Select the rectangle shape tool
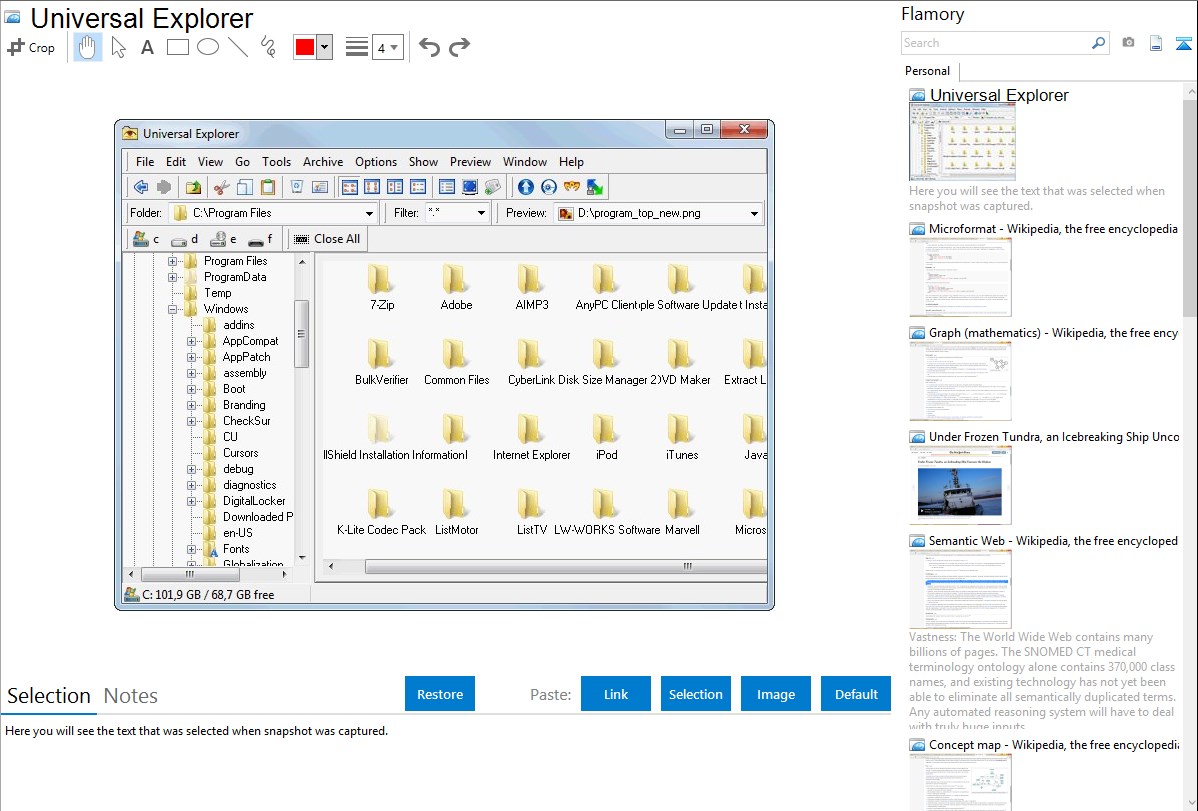This screenshot has width=1198, height=811. click(x=177, y=47)
